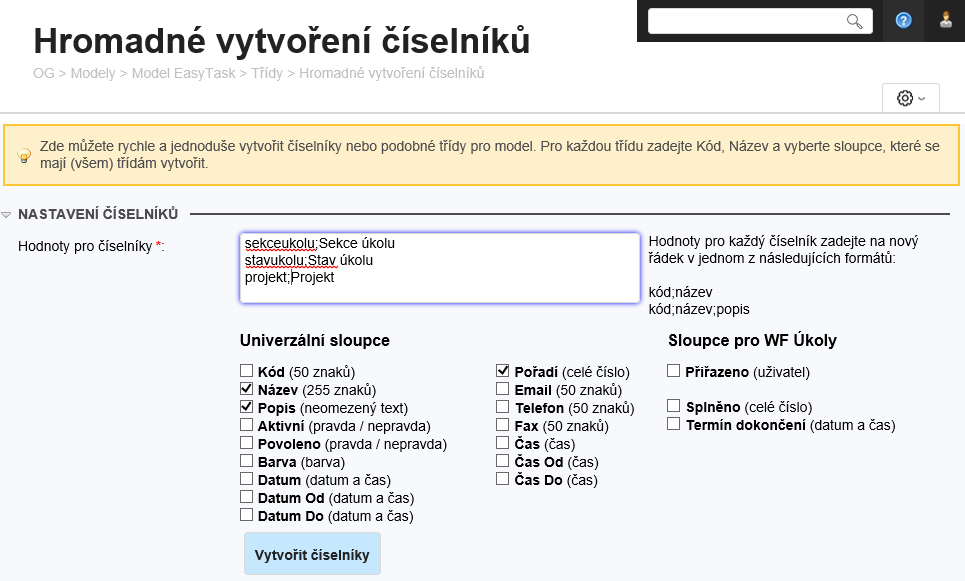Screen dimensions: 965x581
Task: Uncheck the Pořadí checkbox
Action: (x=502, y=371)
